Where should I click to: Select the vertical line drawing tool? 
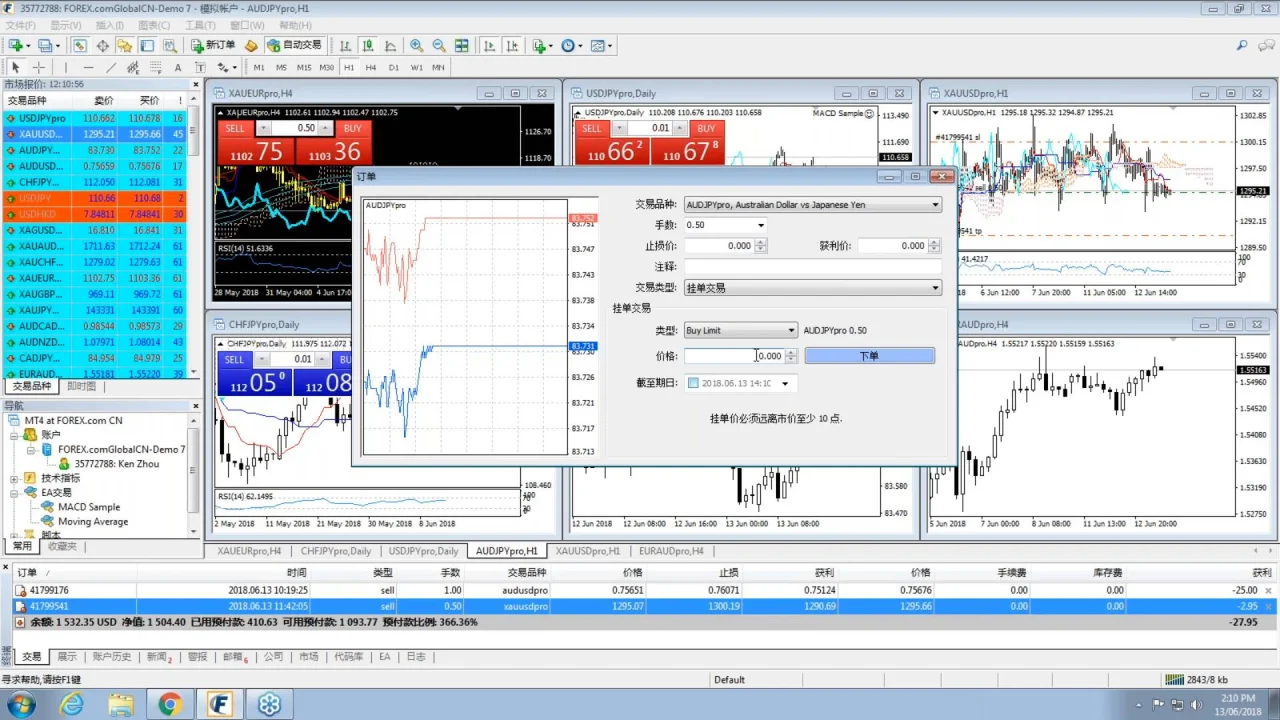click(66, 67)
